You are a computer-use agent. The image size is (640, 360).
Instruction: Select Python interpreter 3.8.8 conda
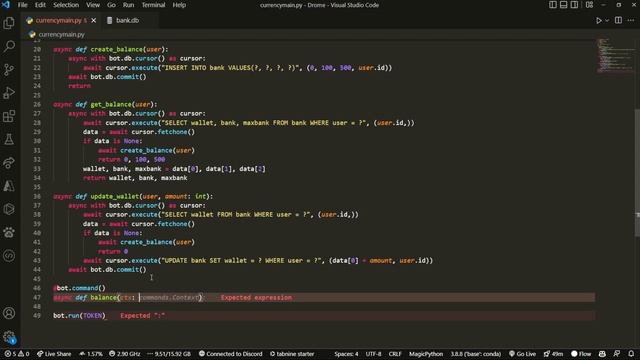tap(476, 354)
